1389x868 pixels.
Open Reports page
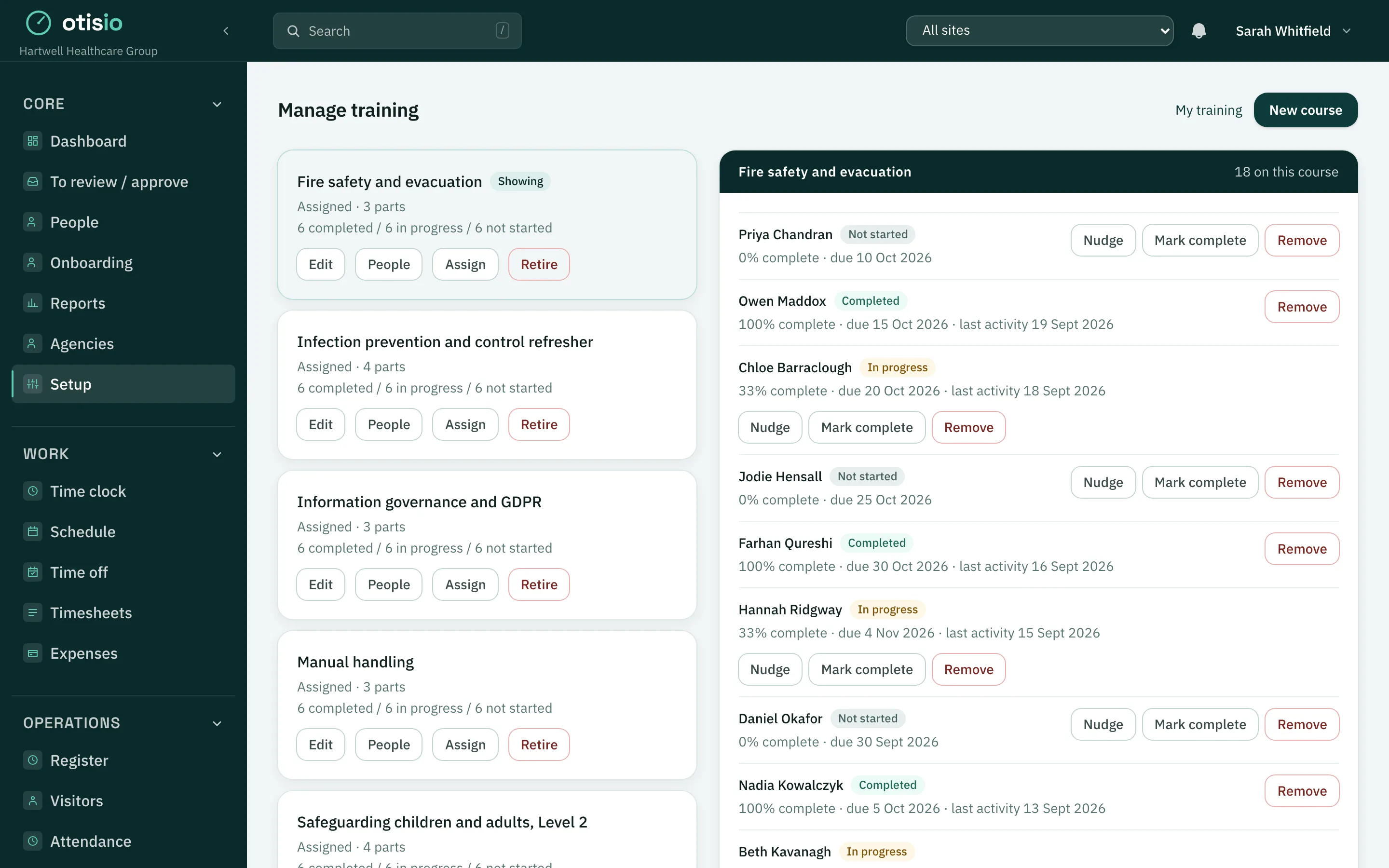123,303
